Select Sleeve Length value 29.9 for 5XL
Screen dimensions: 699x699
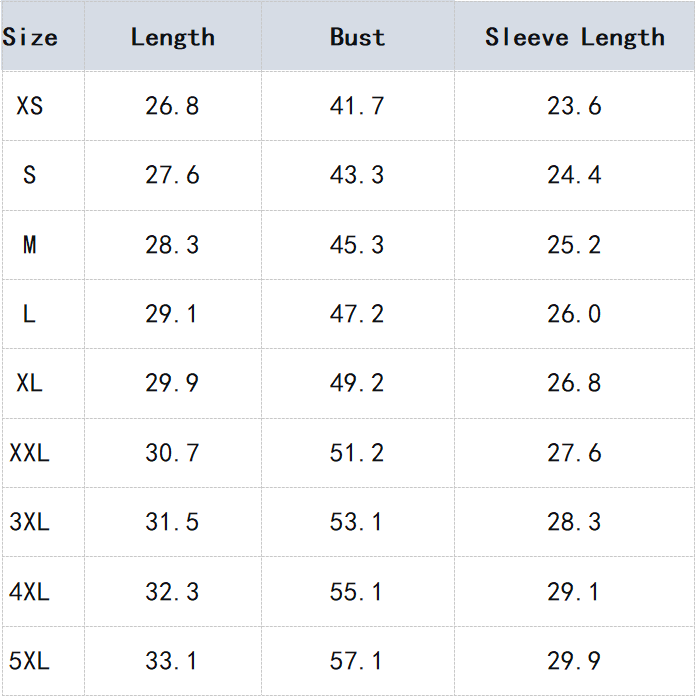[x=574, y=661]
